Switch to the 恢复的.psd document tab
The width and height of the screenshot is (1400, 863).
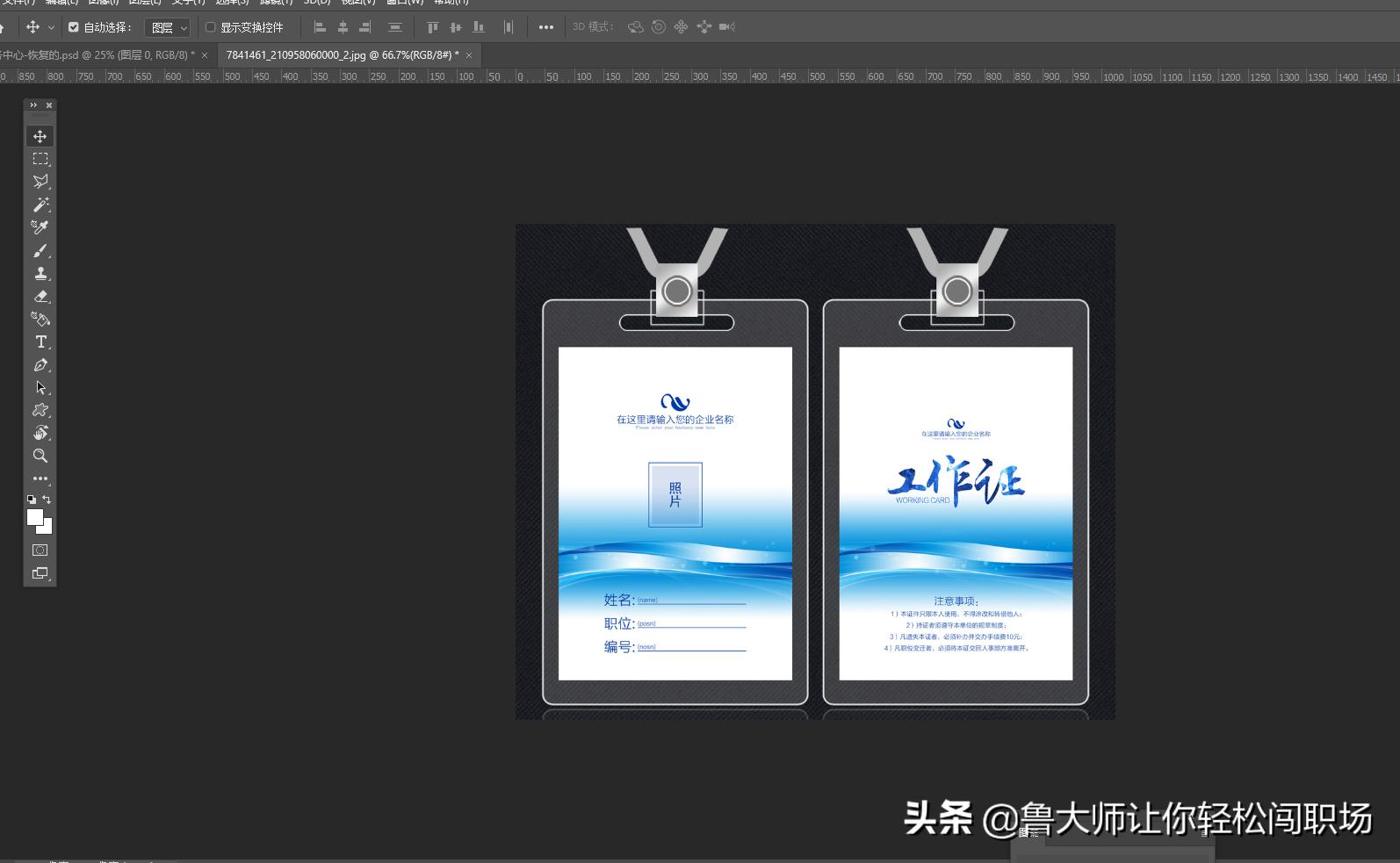pyautogui.click(x=97, y=54)
